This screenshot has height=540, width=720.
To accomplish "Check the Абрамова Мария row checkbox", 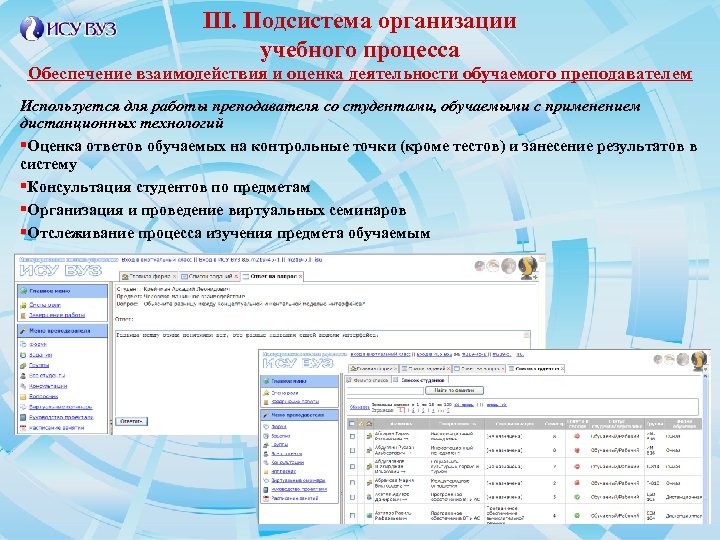I will (x=352, y=483).
